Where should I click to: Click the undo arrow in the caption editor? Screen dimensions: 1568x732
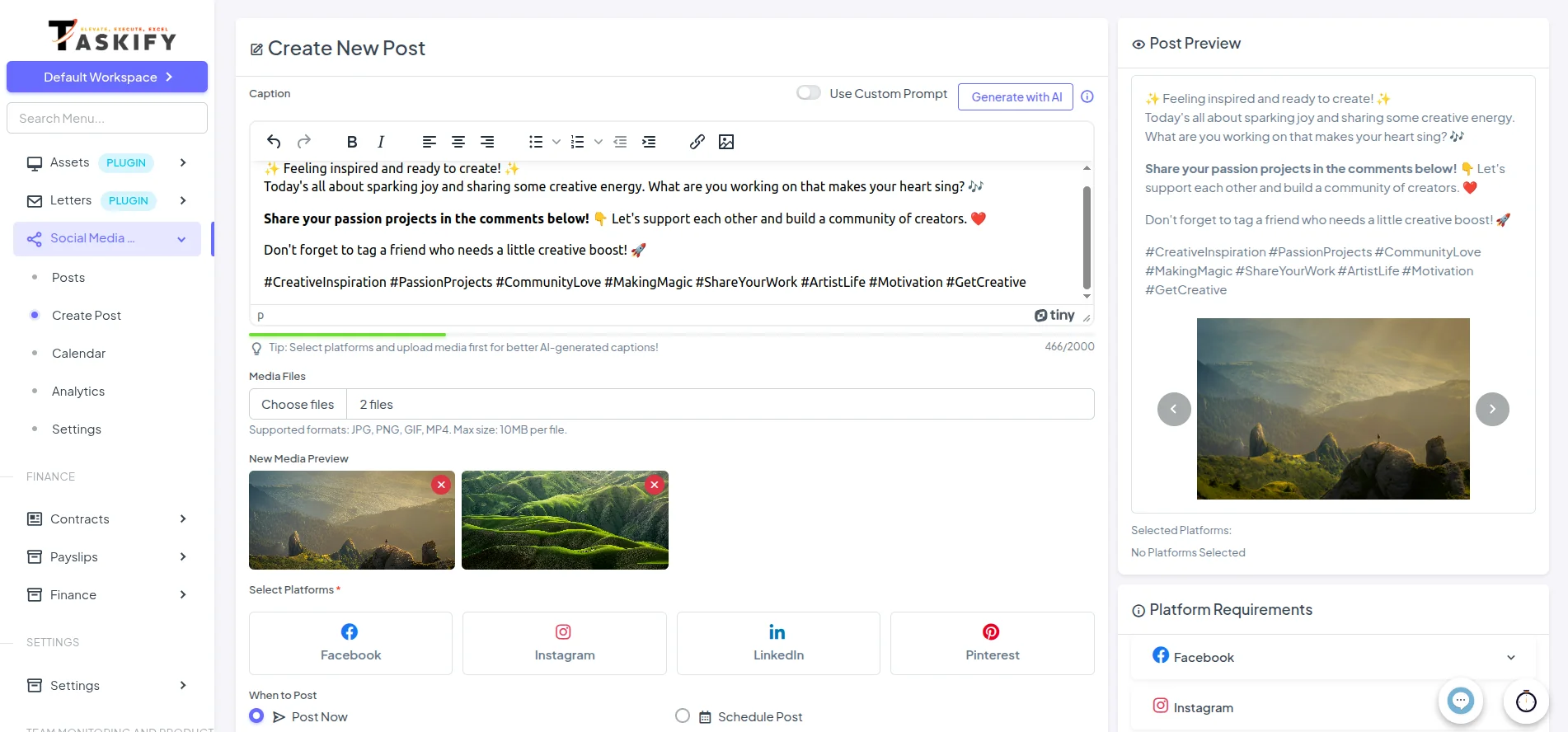274,142
